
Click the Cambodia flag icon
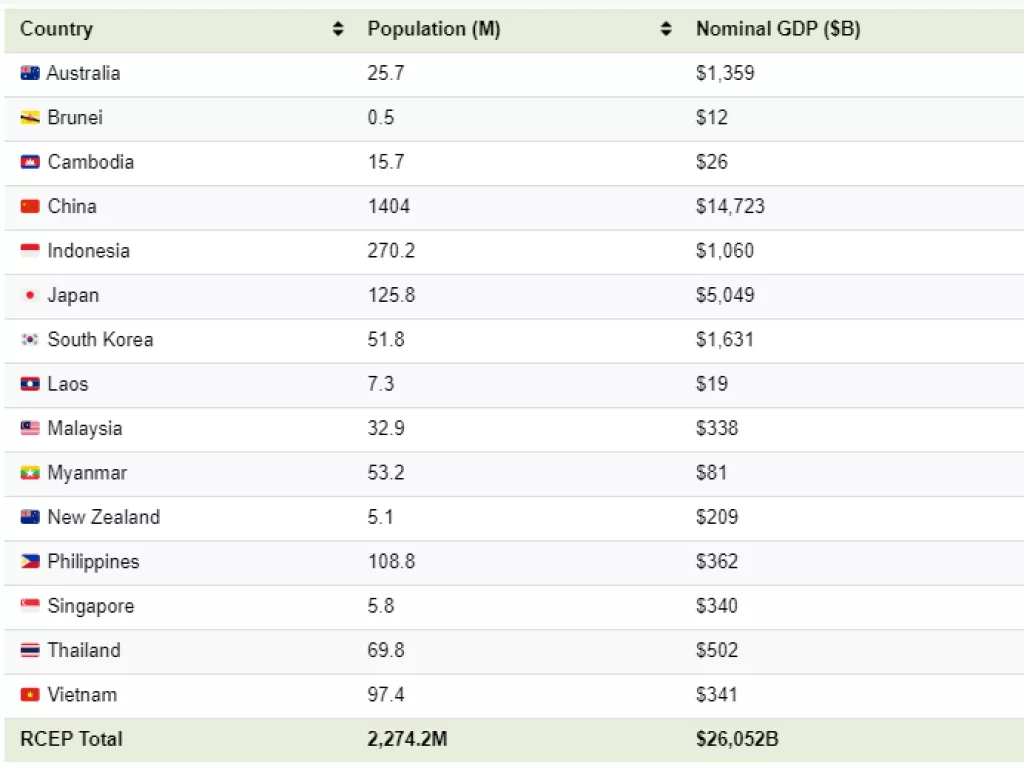30,162
